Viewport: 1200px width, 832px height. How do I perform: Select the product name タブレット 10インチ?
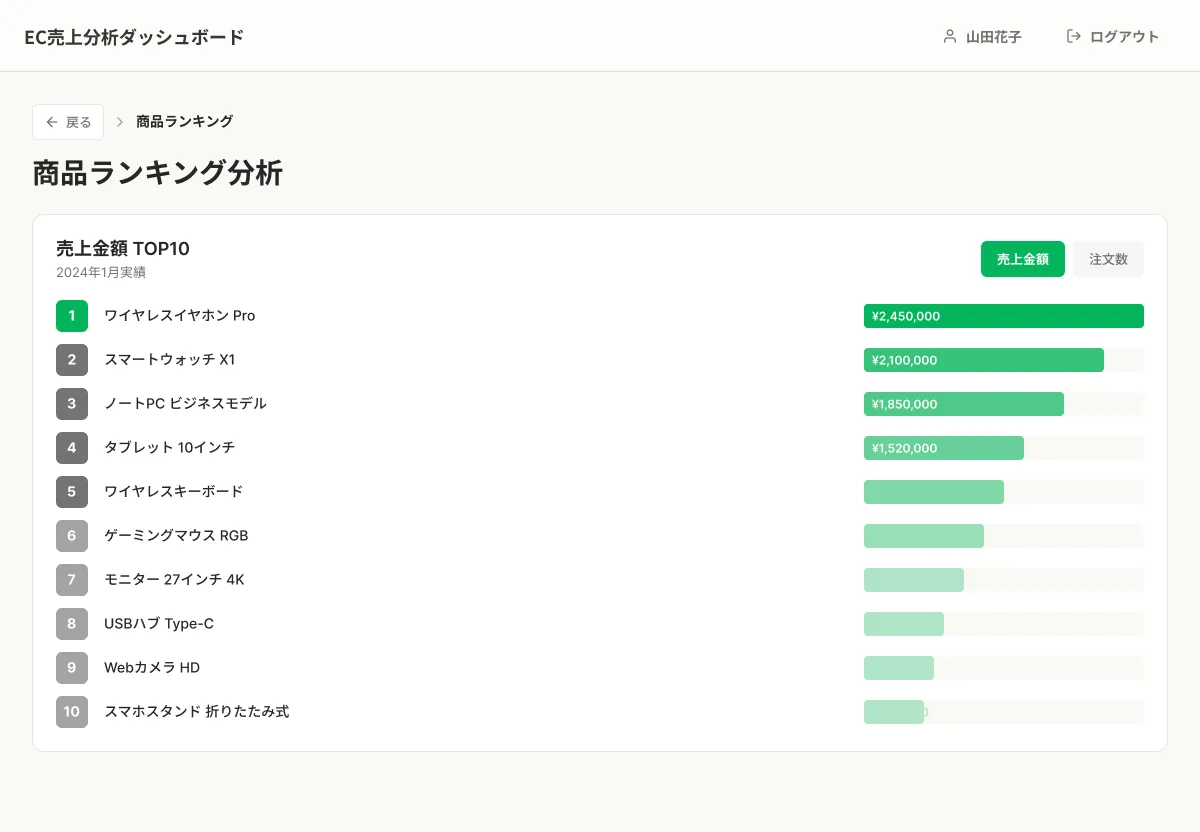169,448
